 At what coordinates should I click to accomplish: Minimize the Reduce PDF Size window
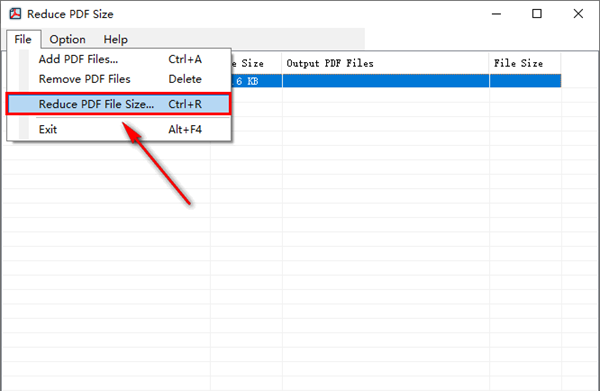pos(496,14)
